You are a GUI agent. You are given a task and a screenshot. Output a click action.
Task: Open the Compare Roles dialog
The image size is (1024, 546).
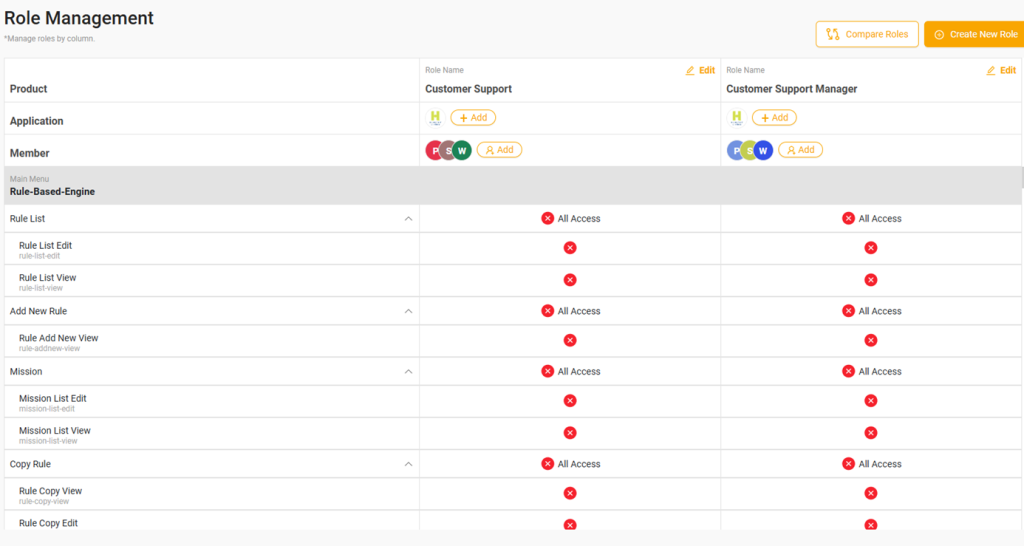tap(867, 34)
